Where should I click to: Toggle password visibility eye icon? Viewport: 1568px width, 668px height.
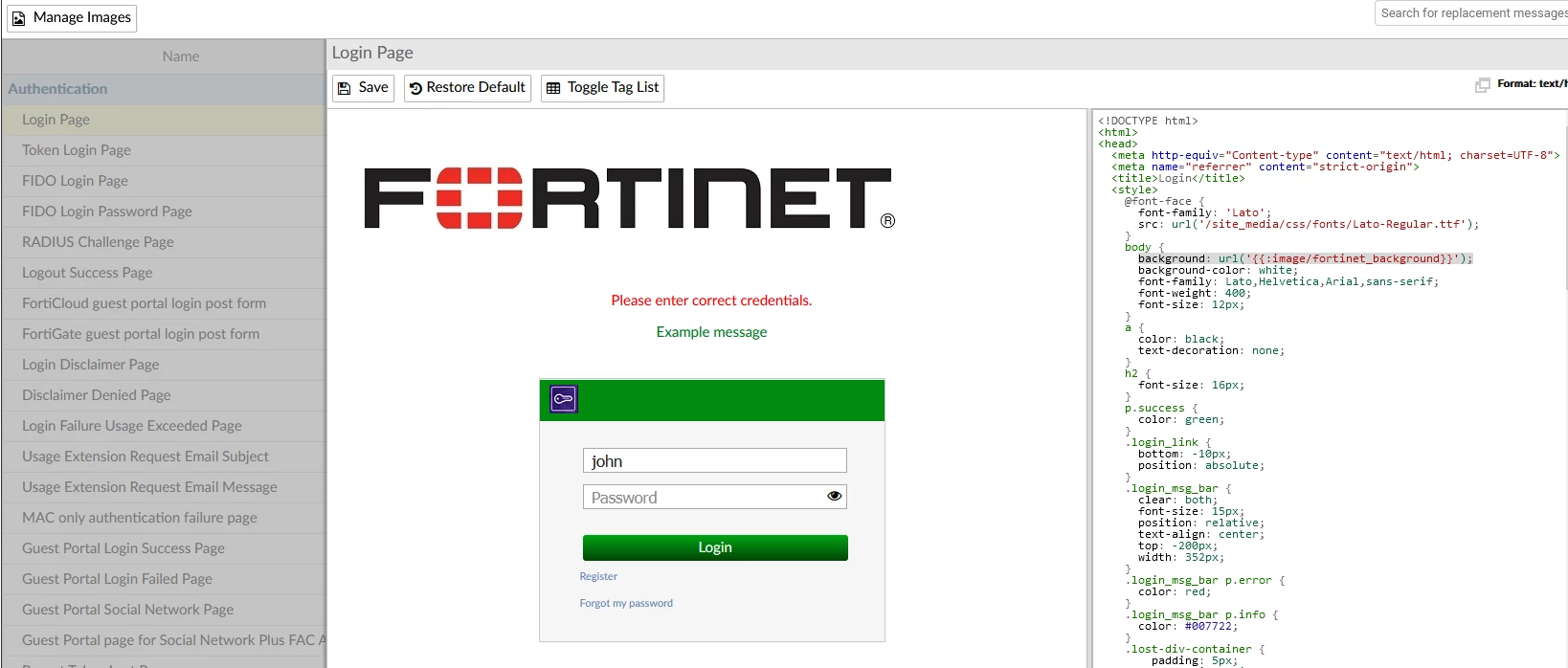pos(835,496)
